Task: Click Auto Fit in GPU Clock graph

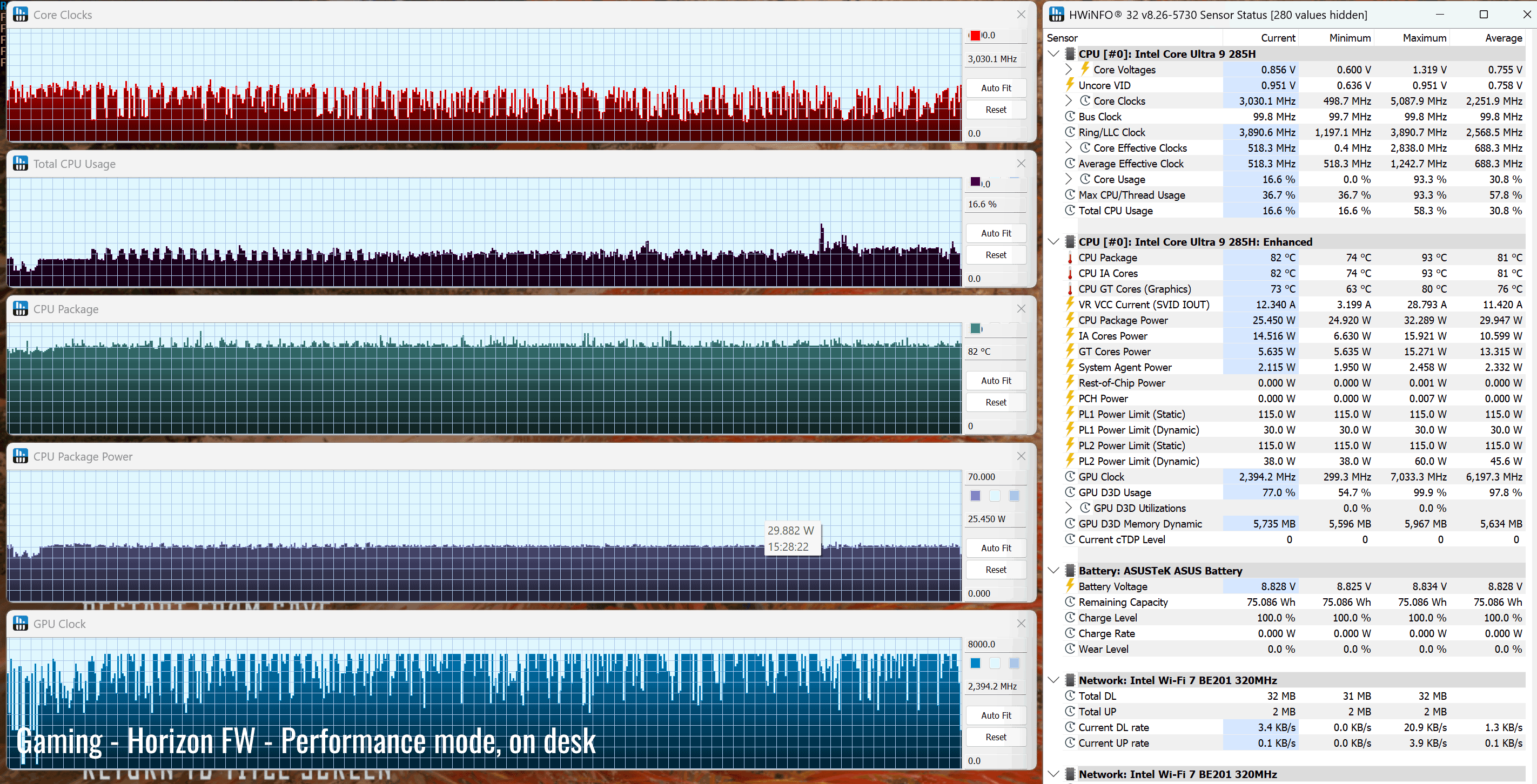Action: pos(995,715)
